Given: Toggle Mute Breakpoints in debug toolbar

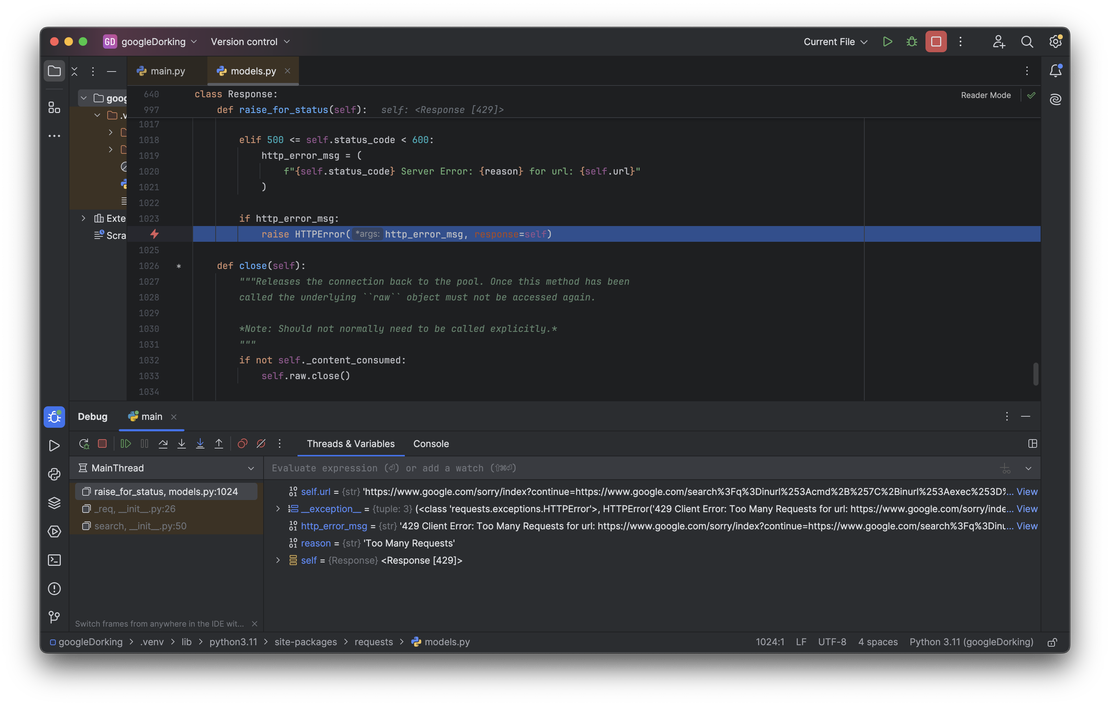Looking at the screenshot, I should [x=261, y=444].
